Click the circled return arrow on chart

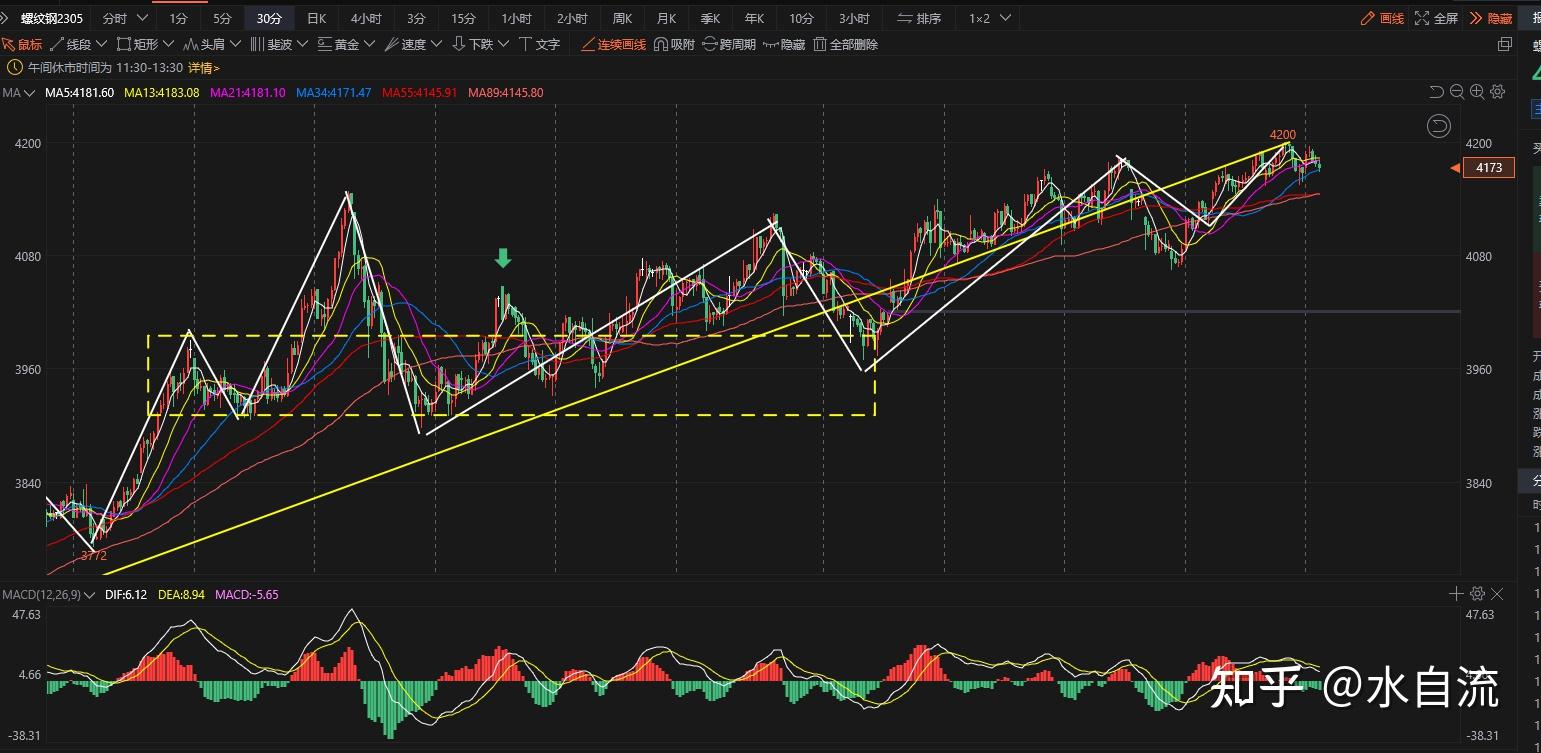tap(1437, 125)
